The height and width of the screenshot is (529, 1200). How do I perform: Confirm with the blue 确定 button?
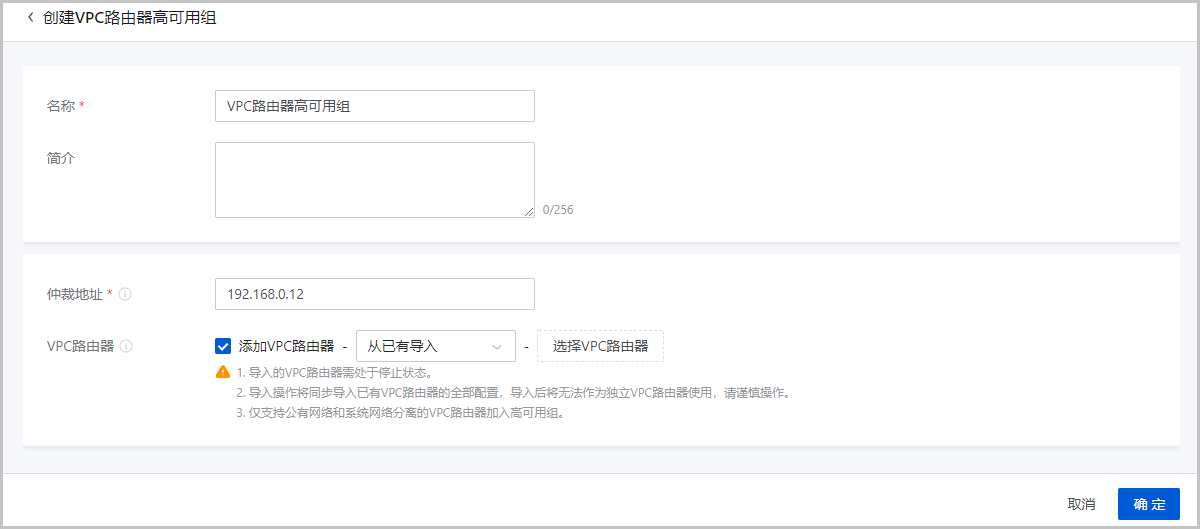(x=1149, y=504)
